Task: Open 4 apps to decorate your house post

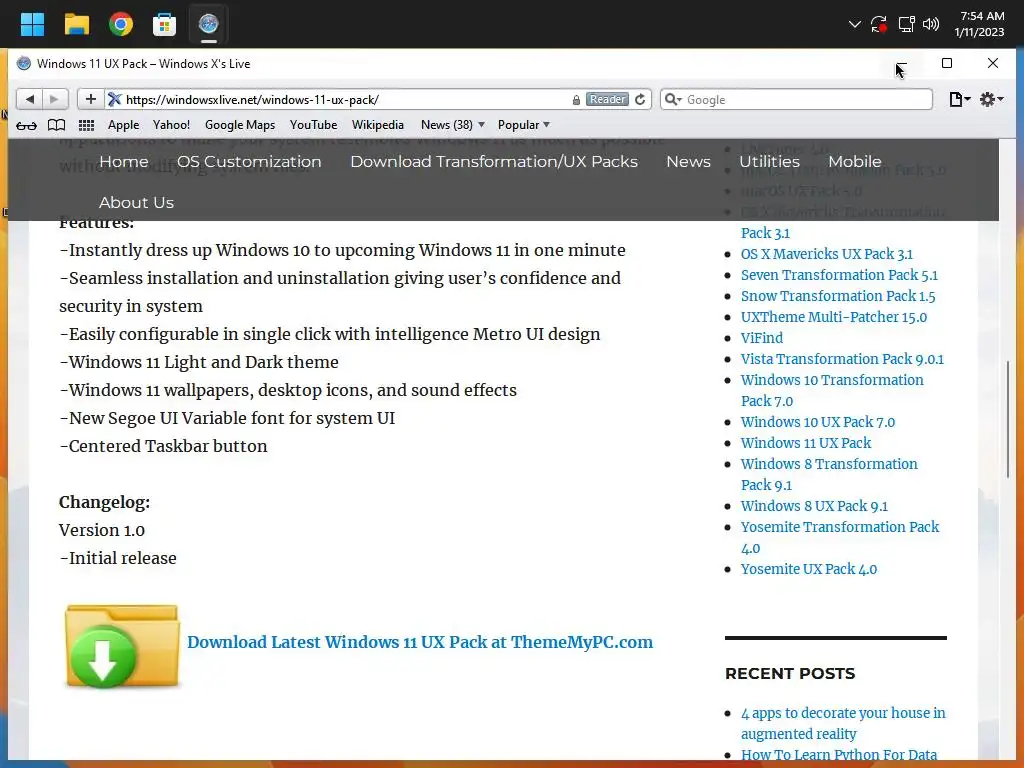Action: click(x=842, y=723)
